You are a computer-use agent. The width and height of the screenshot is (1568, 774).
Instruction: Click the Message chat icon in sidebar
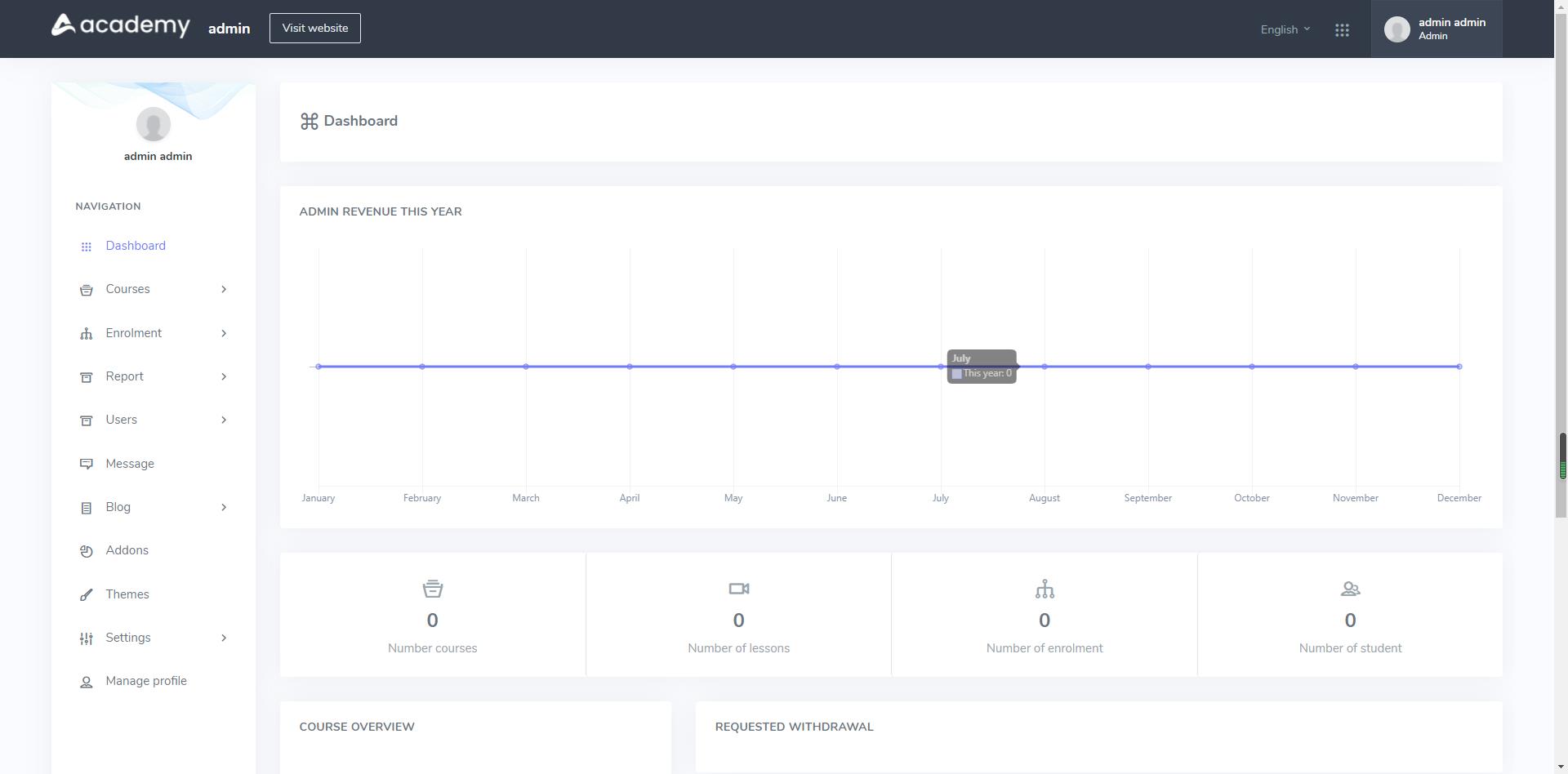86,464
